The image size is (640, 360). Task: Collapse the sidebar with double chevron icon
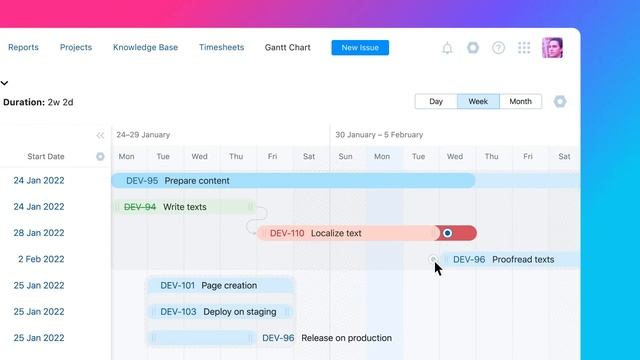point(100,135)
